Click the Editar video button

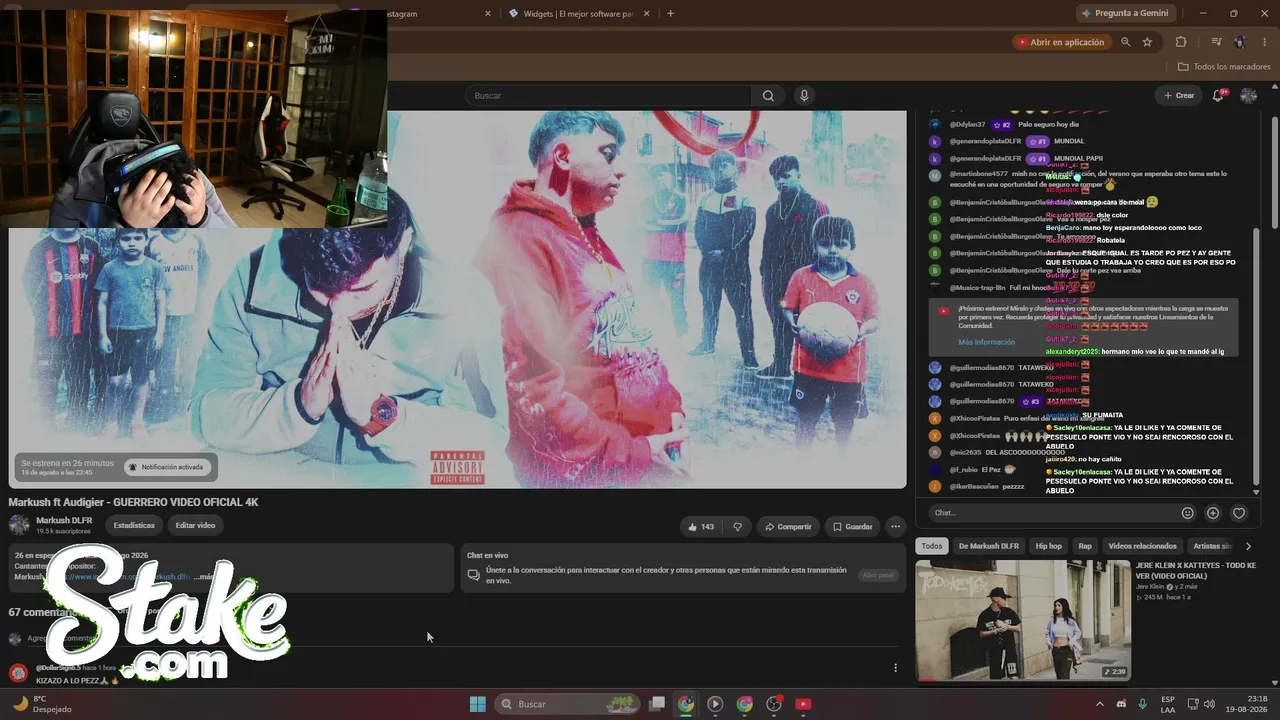tap(195, 525)
